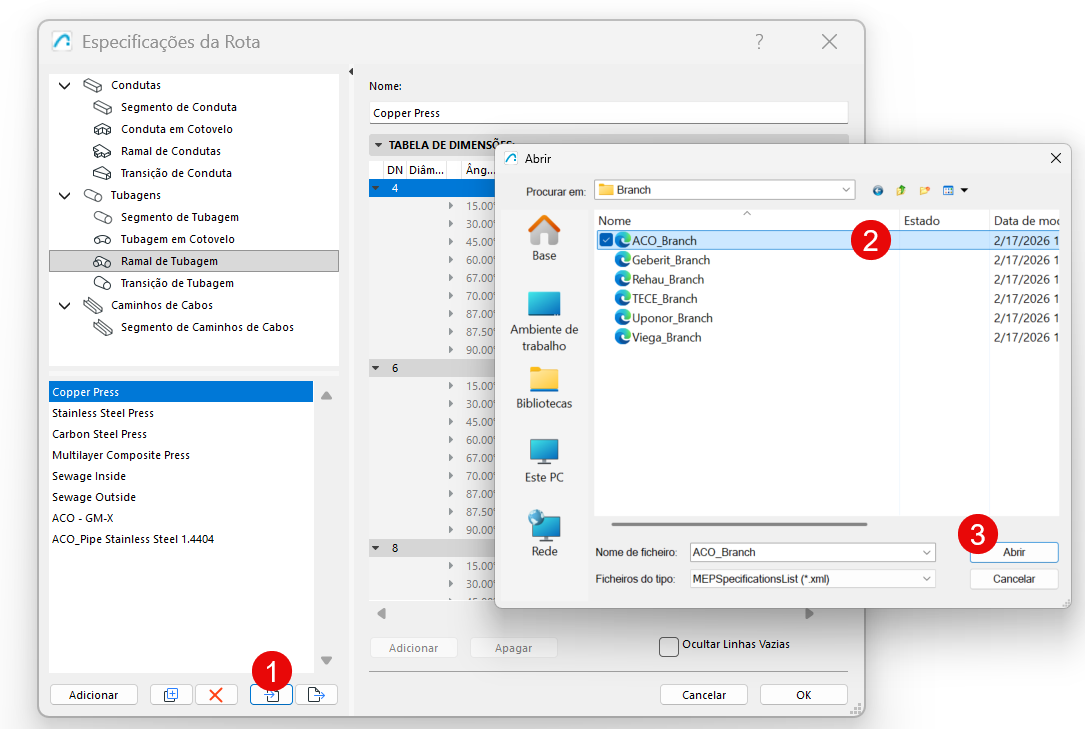Click Abrir button to open file

click(x=1014, y=552)
